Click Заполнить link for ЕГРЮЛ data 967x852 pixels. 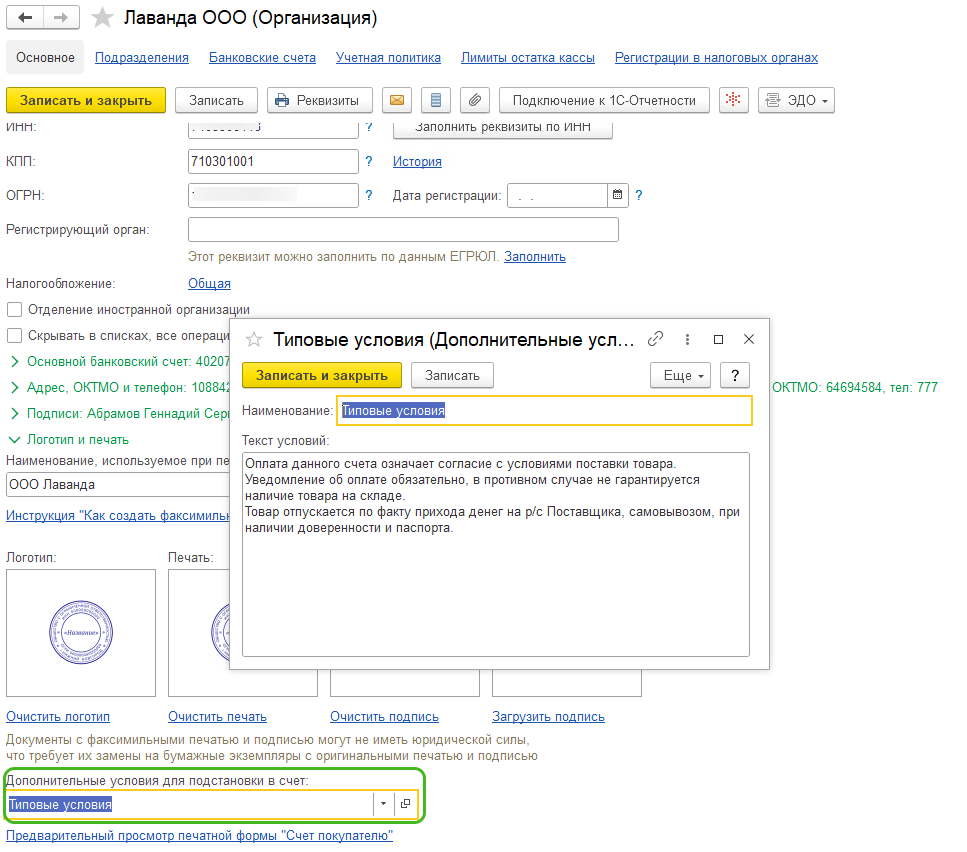point(535,256)
